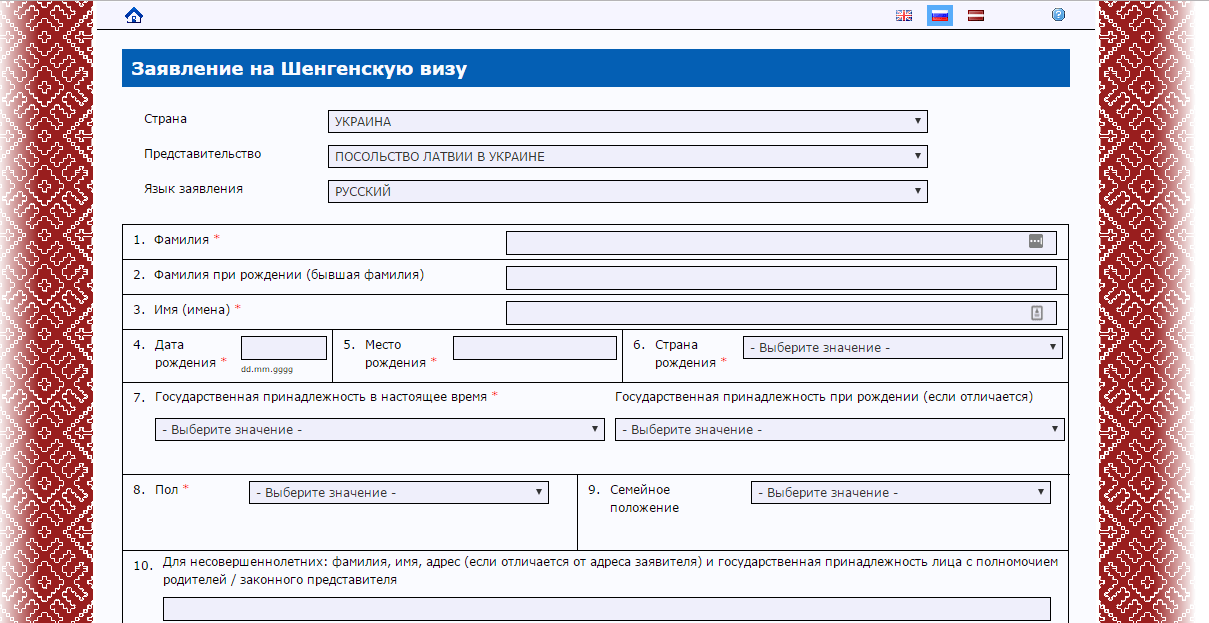Expand the Представительство dropdown

(x=627, y=157)
